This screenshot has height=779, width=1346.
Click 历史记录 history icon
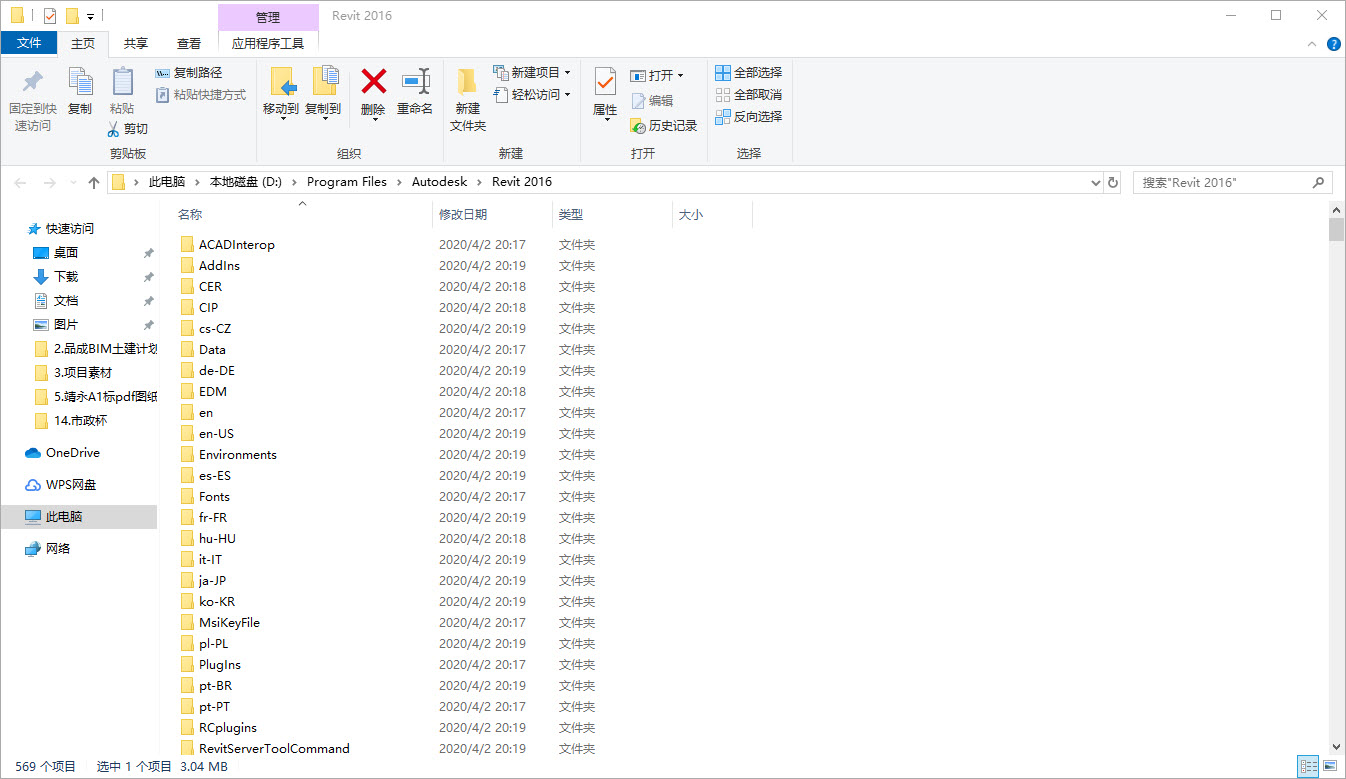[638, 126]
